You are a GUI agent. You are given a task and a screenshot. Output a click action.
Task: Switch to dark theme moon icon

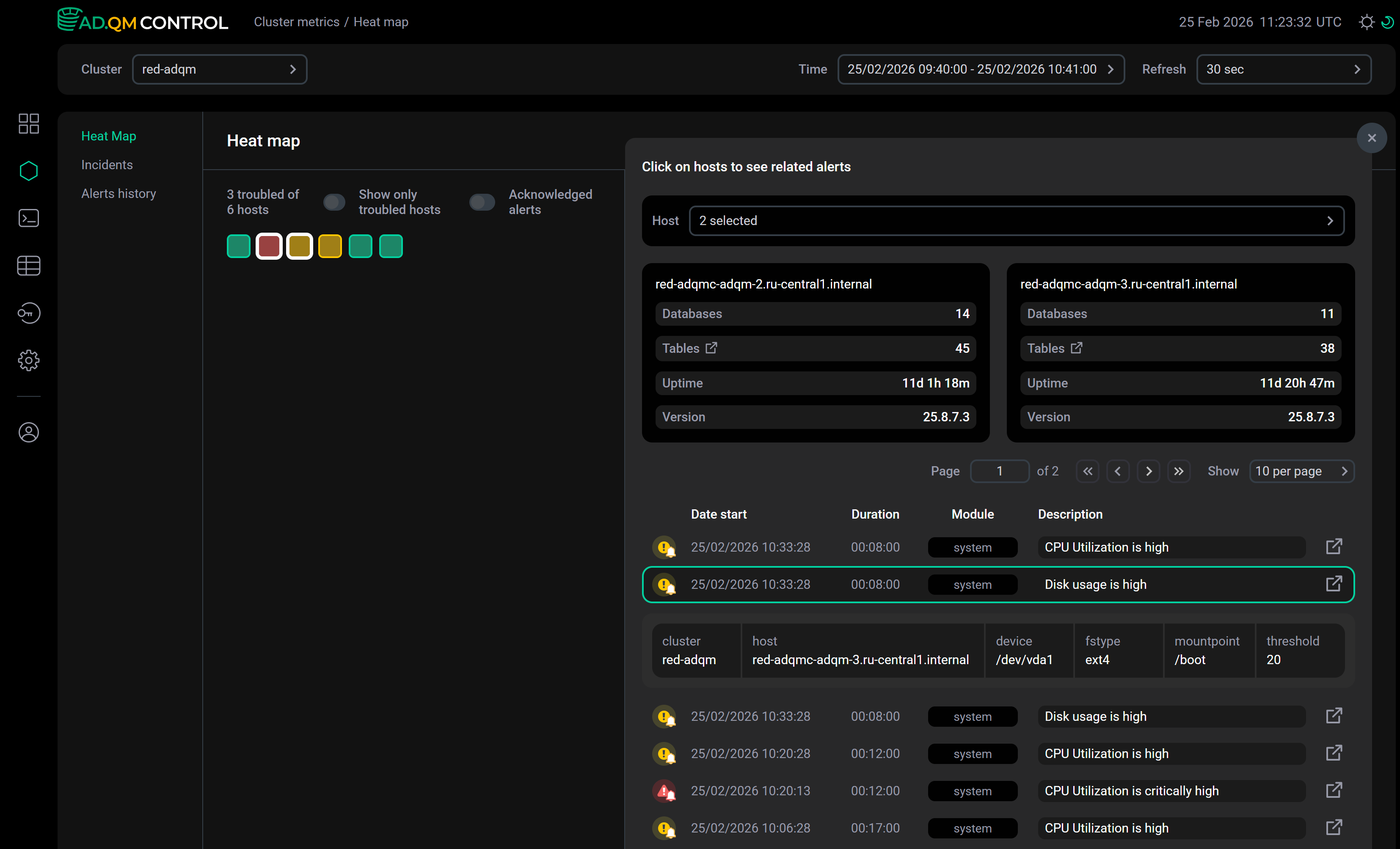(x=1387, y=22)
